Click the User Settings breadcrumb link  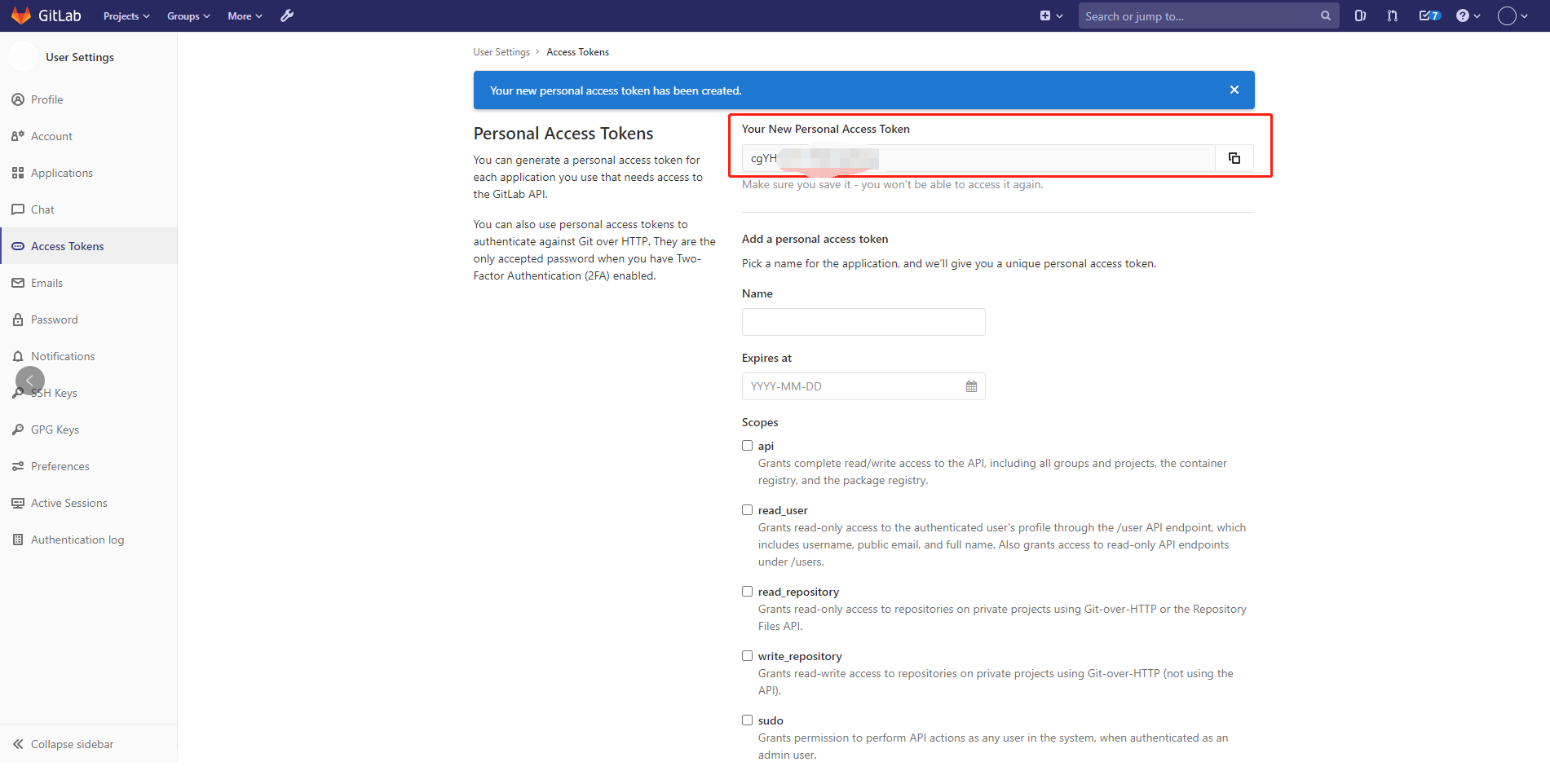click(x=501, y=52)
